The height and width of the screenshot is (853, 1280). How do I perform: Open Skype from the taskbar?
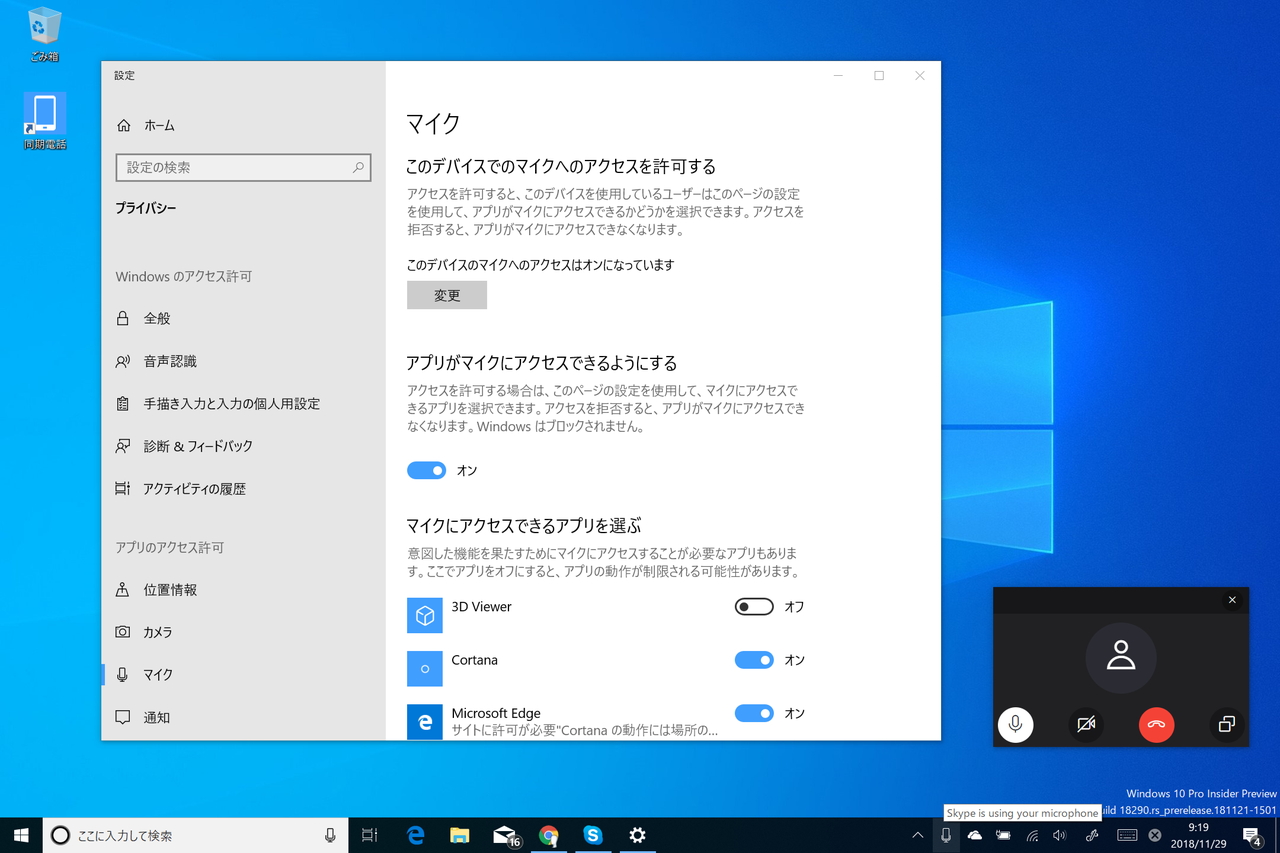[x=593, y=835]
